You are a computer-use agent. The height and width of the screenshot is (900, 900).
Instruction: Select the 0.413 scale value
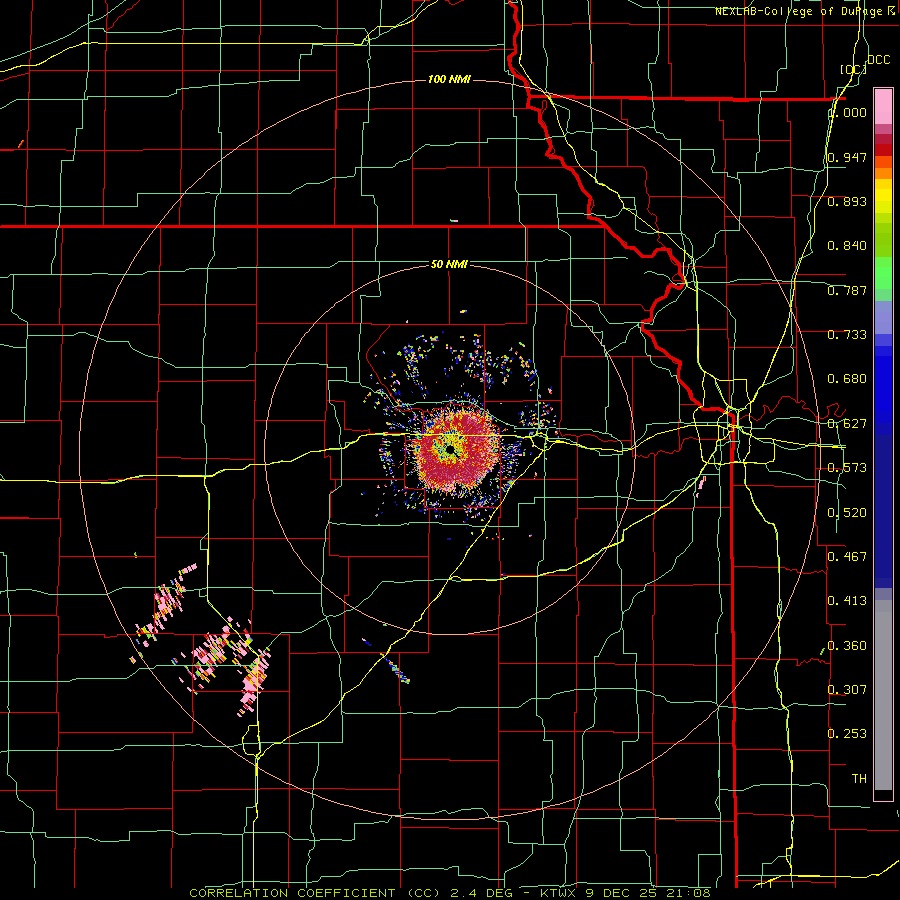(847, 601)
